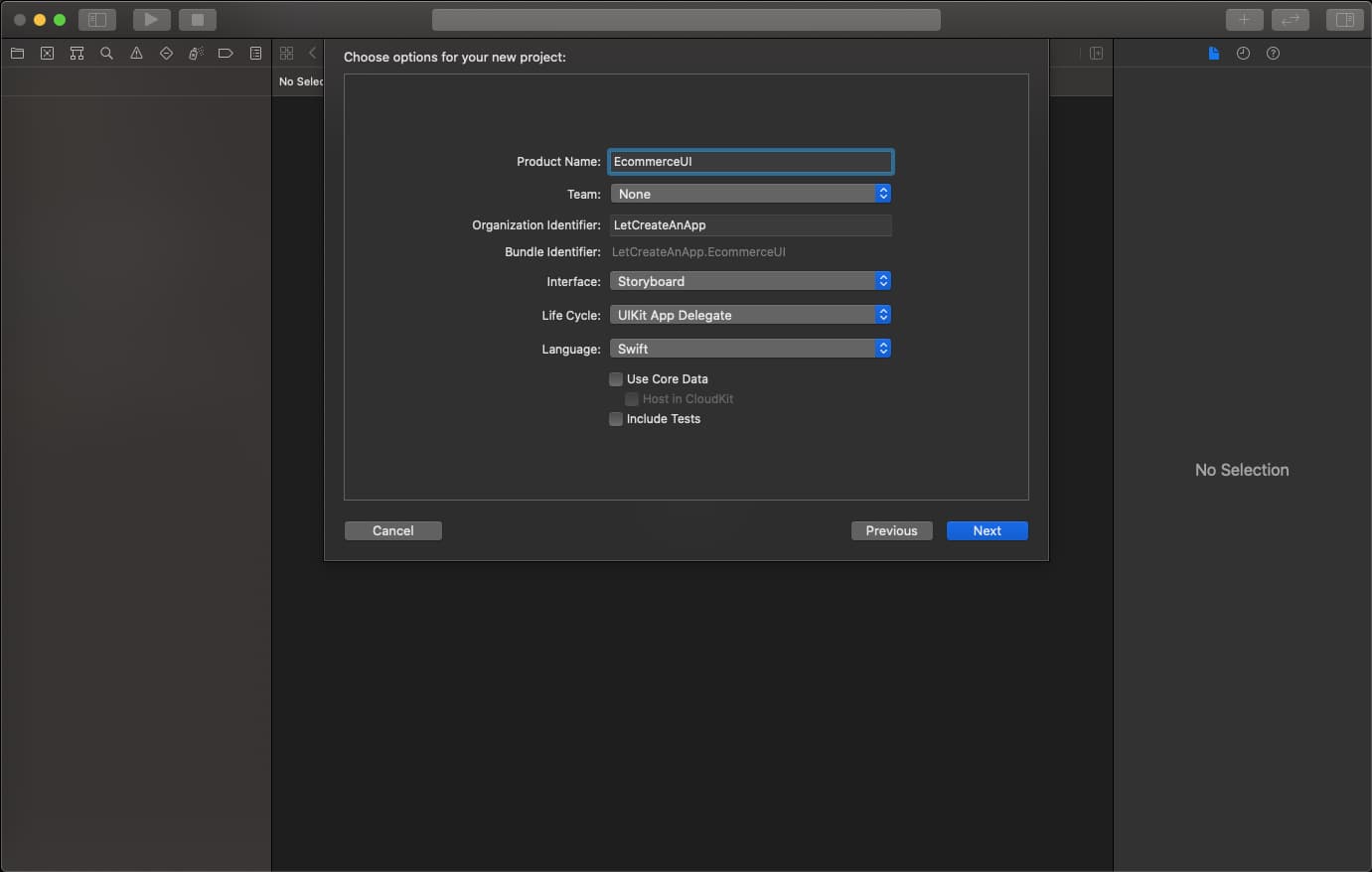This screenshot has width=1372, height=872.
Task: Open the Quick Help inspector icon
Action: 1273,54
